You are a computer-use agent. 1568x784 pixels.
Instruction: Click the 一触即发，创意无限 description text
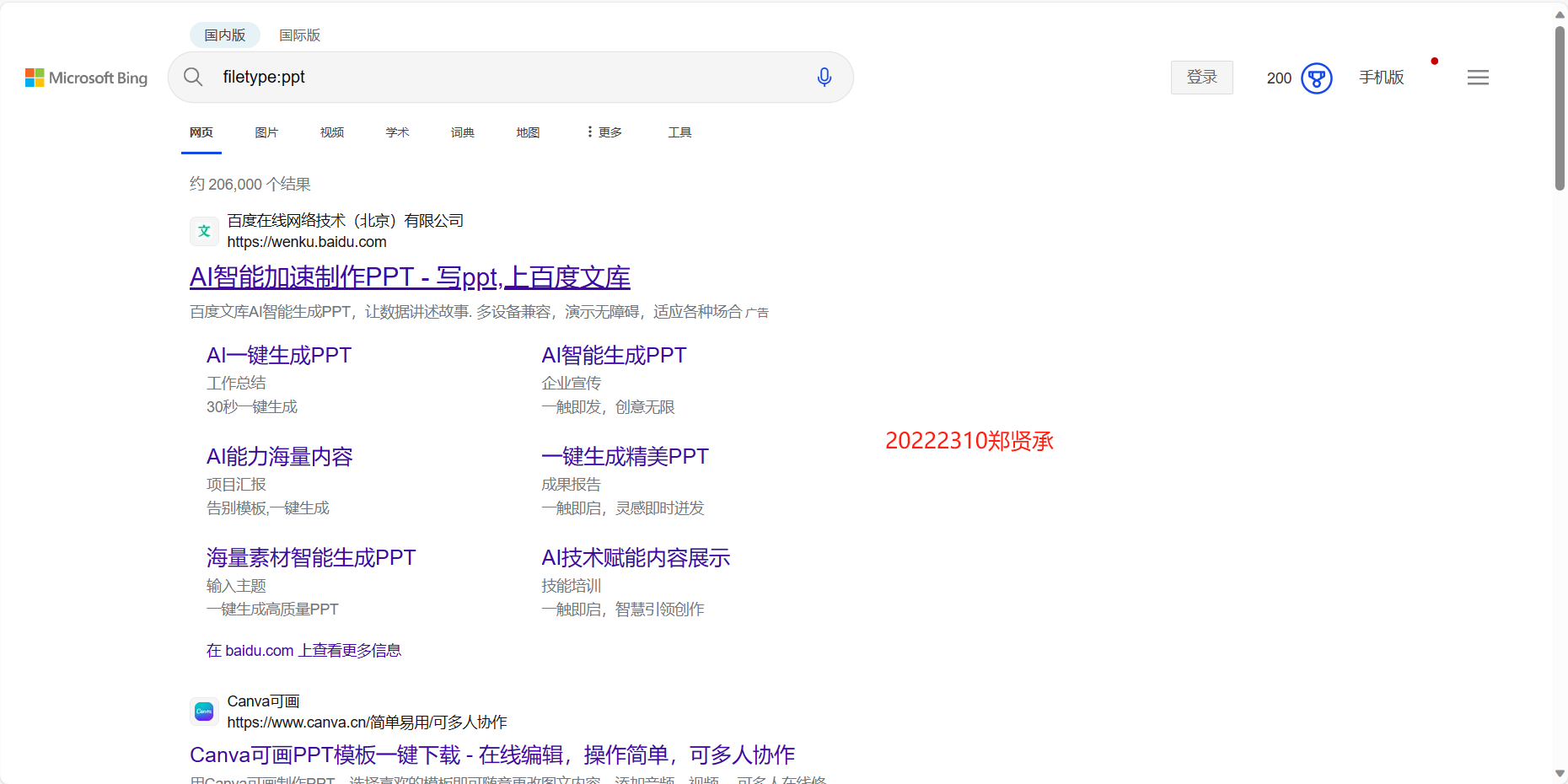pos(608,407)
